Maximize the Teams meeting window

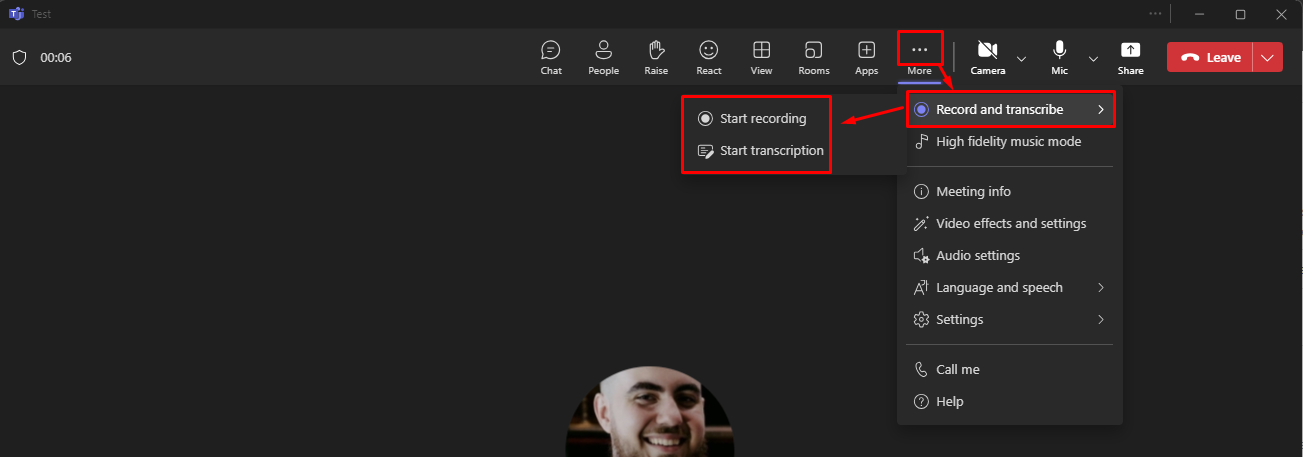[1240, 14]
